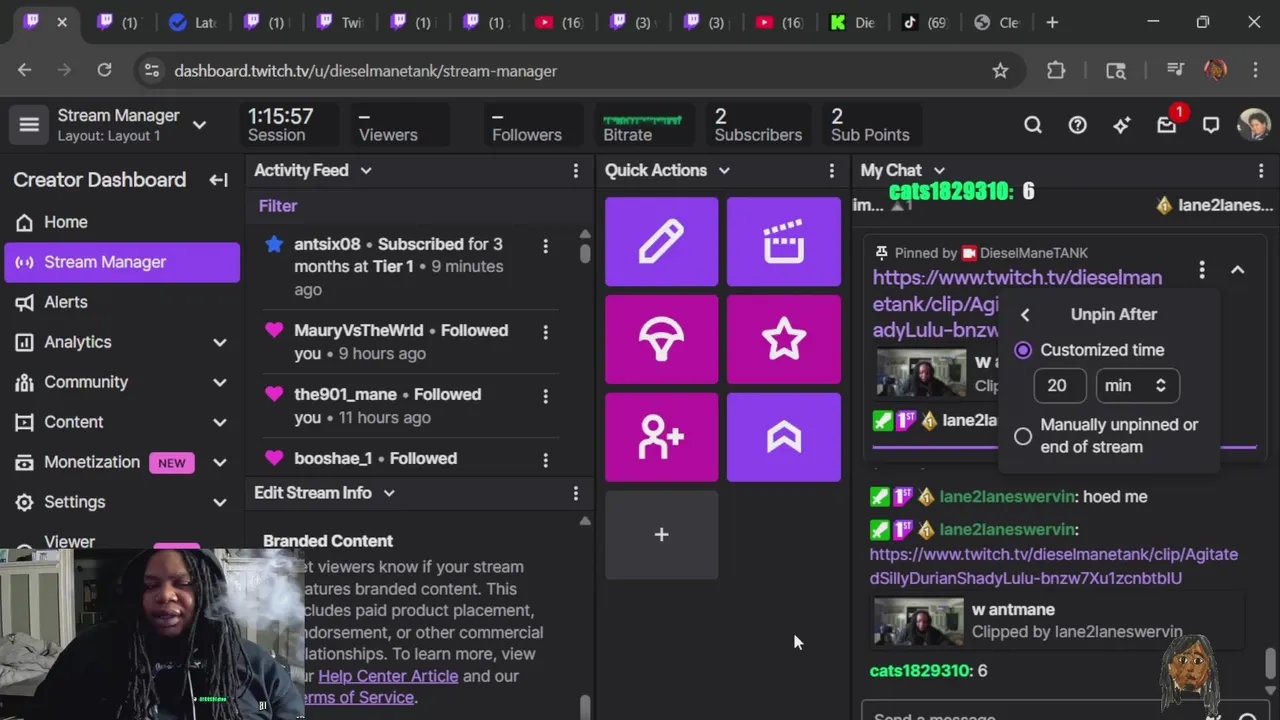This screenshot has width=1280, height=720.
Task: Select Manually unpinned or end of stream
Action: [x=1023, y=436]
